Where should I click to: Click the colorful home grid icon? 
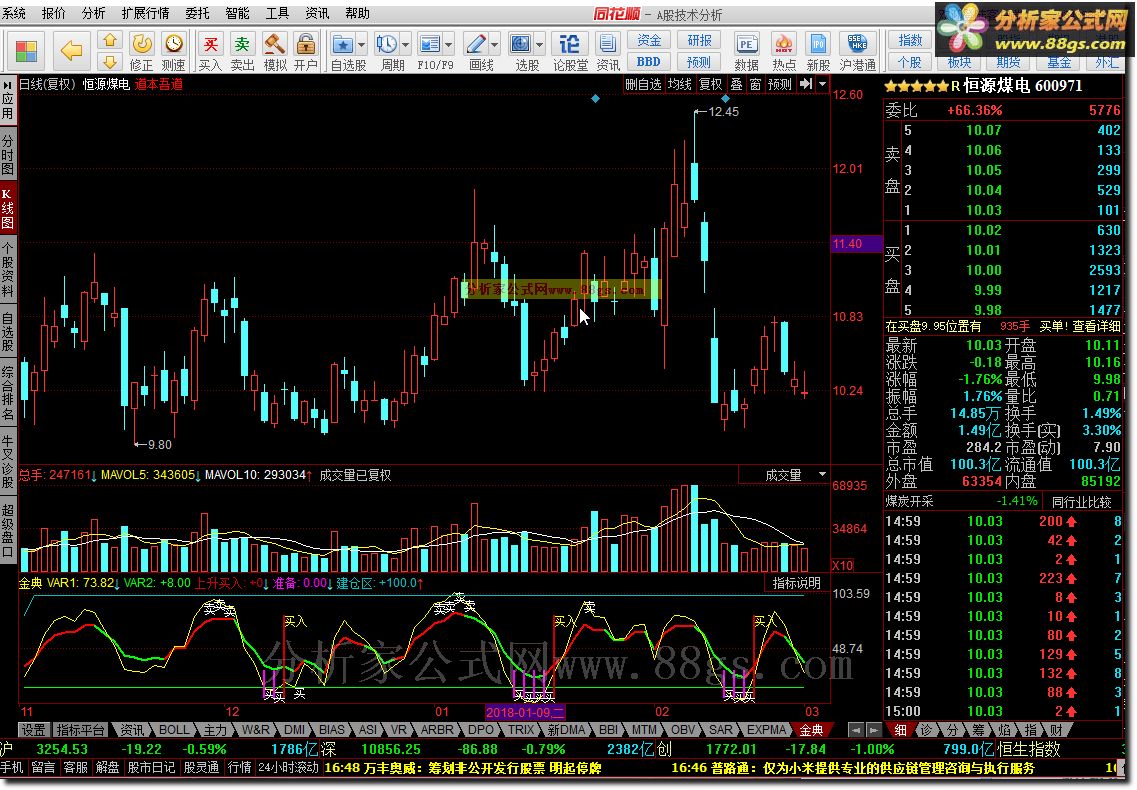click(x=25, y=50)
